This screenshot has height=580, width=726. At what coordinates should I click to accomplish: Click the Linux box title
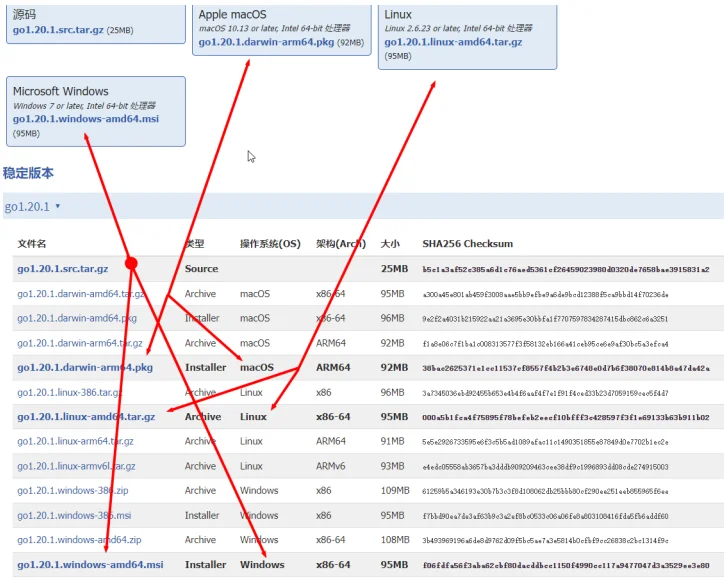coord(398,15)
